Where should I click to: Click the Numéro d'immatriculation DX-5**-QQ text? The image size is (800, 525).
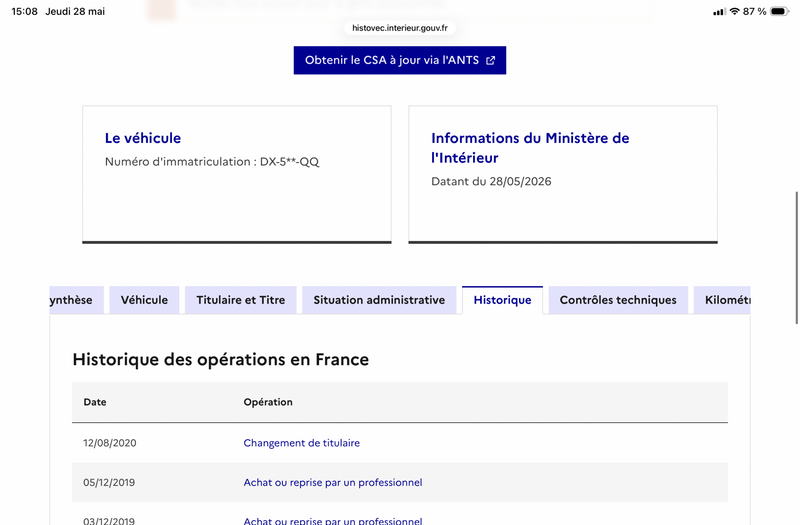coord(212,162)
